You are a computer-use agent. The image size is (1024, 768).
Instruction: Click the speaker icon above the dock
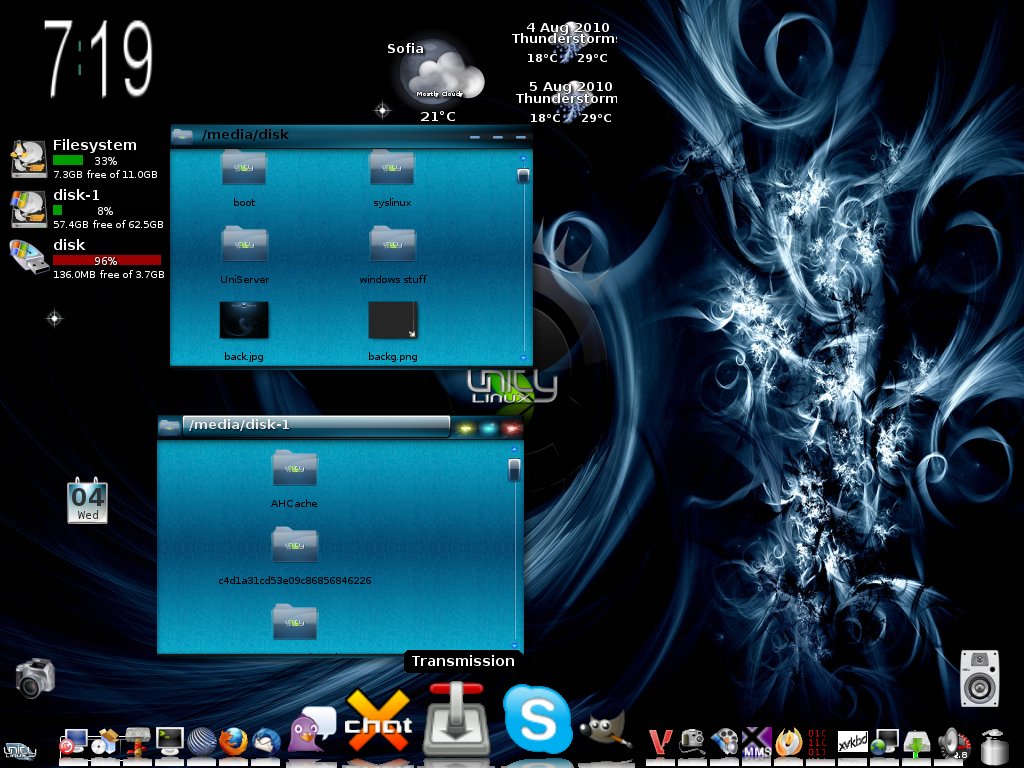tap(978, 678)
